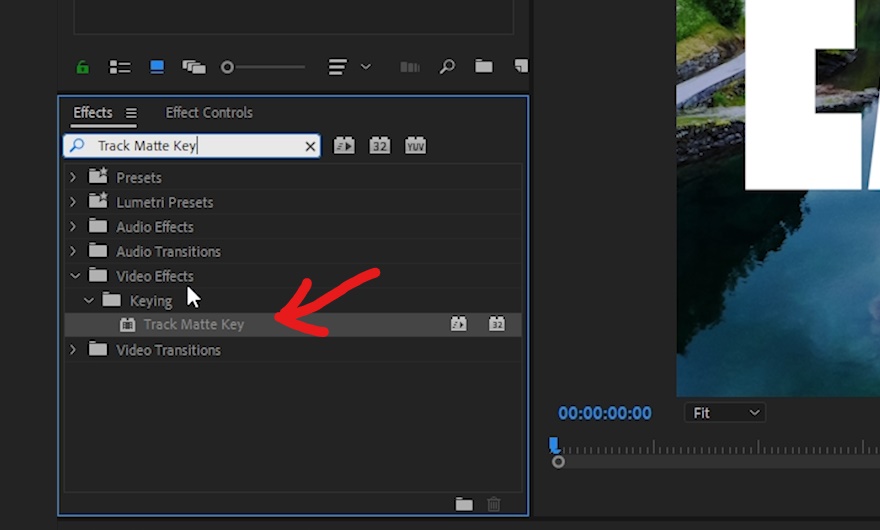Screen dimensions: 880x530
Task: Select the Presets folder row
Action: 293,177
